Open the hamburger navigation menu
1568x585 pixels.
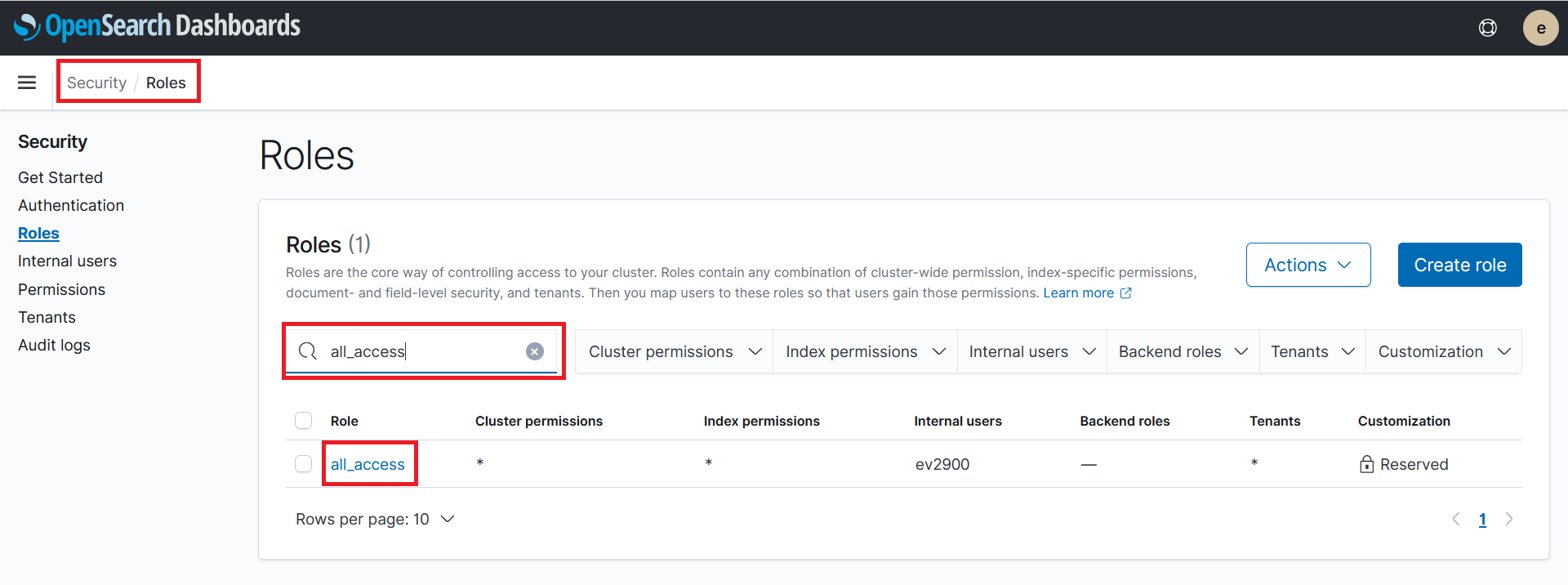pos(27,83)
